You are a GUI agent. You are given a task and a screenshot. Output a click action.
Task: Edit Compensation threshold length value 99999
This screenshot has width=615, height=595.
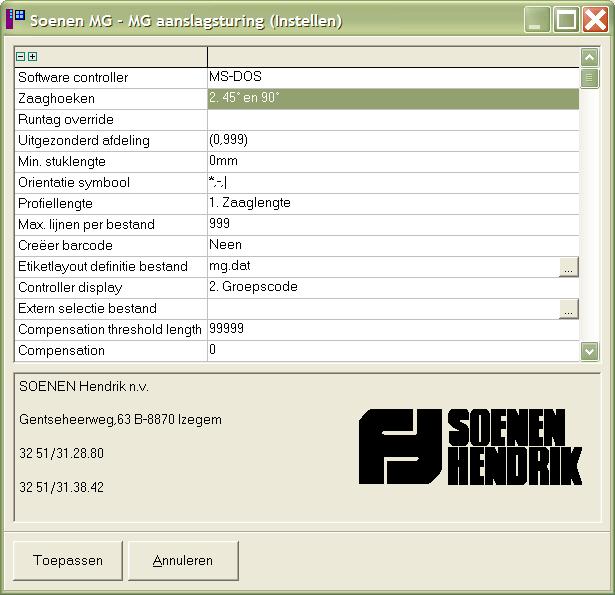pos(393,329)
